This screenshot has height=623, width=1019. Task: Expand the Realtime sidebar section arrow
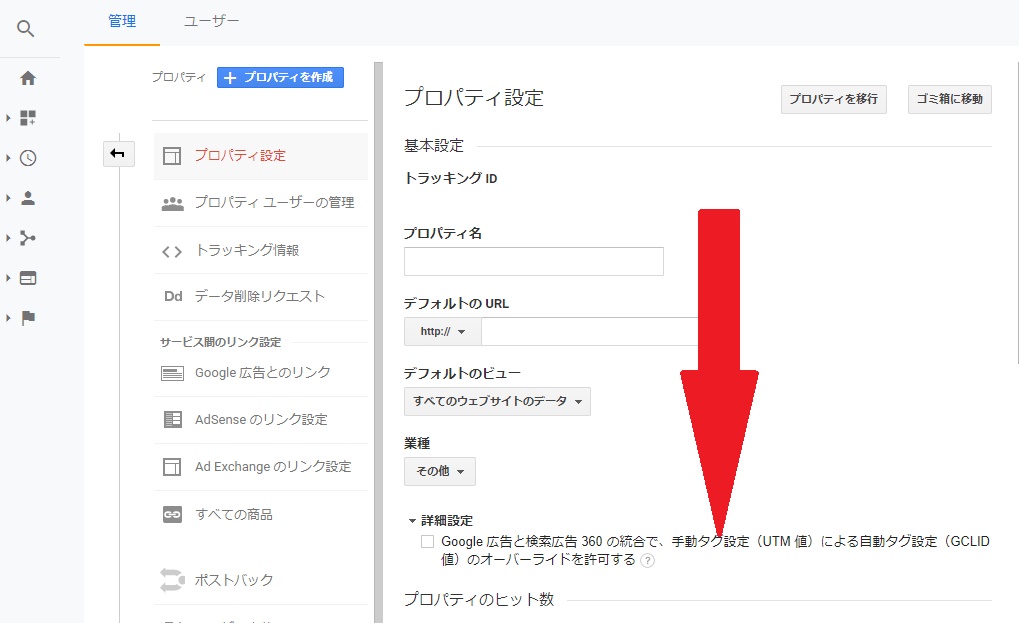tap(8, 158)
